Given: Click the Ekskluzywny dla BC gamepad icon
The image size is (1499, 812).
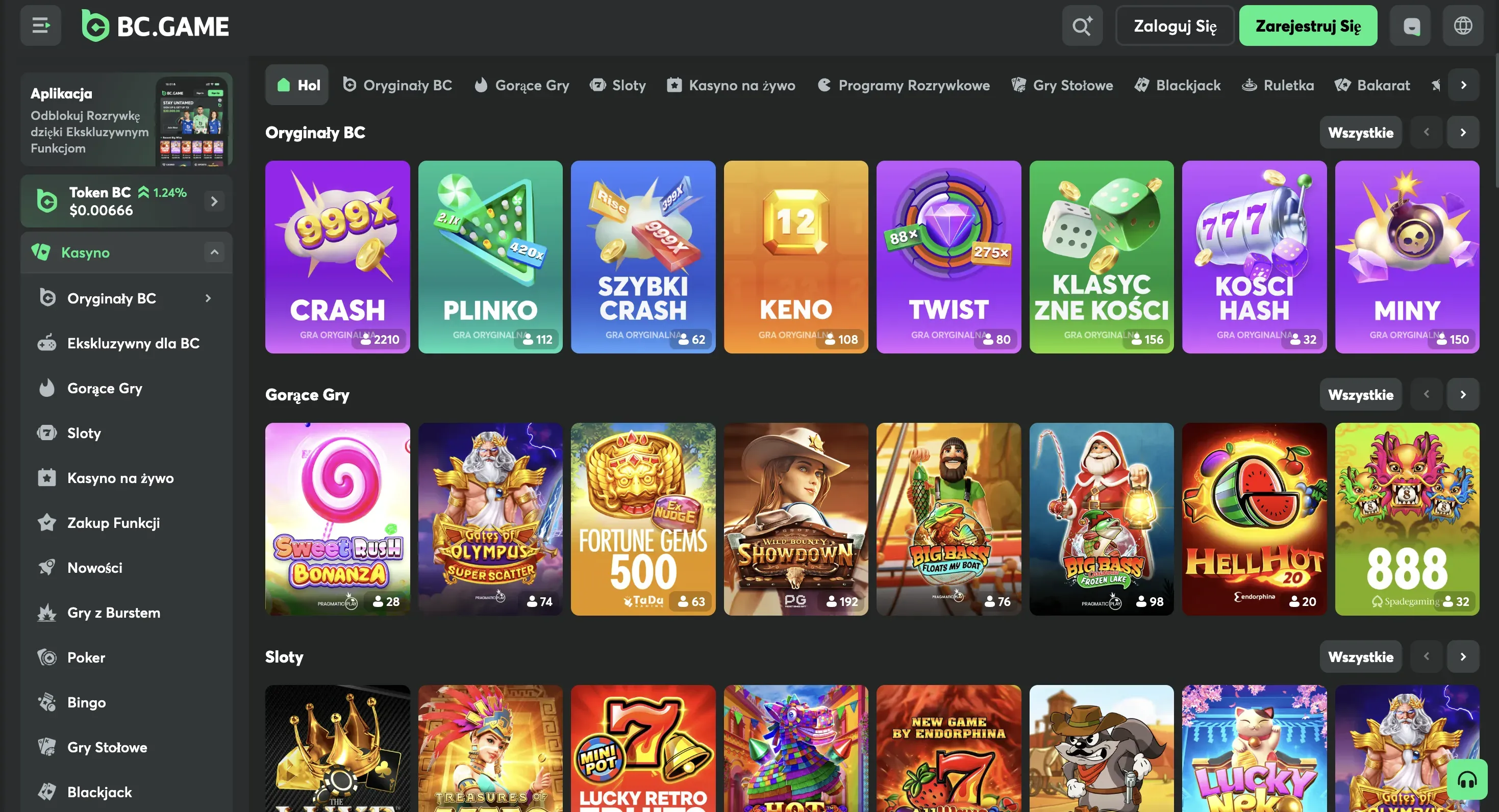Looking at the screenshot, I should (x=47, y=343).
